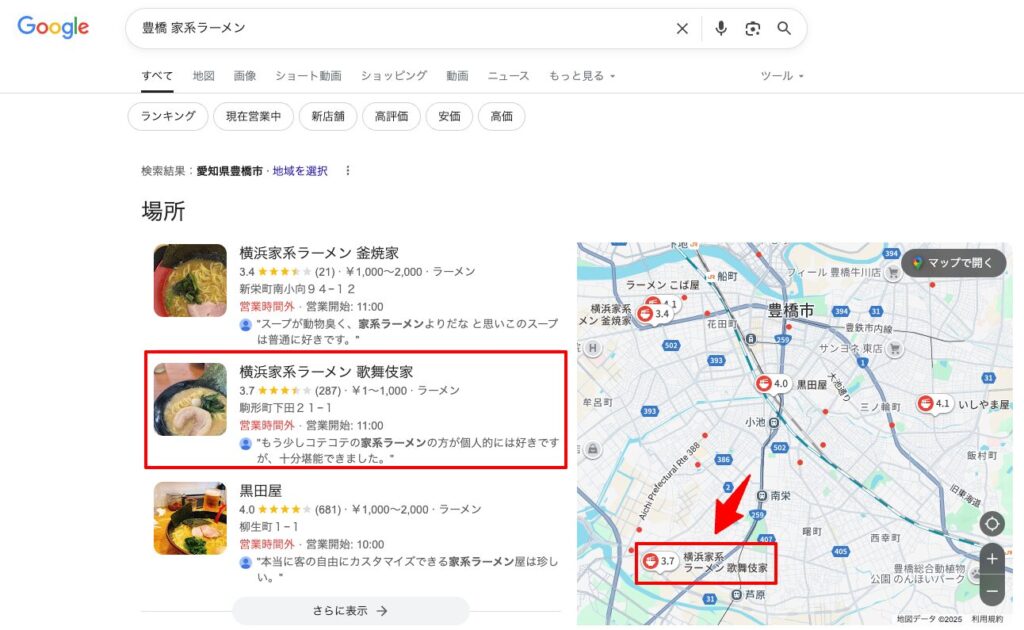Click the 黒田屋 ramen photo thumbnail
Viewport: 1024px width, 630px height.
point(190,518)
